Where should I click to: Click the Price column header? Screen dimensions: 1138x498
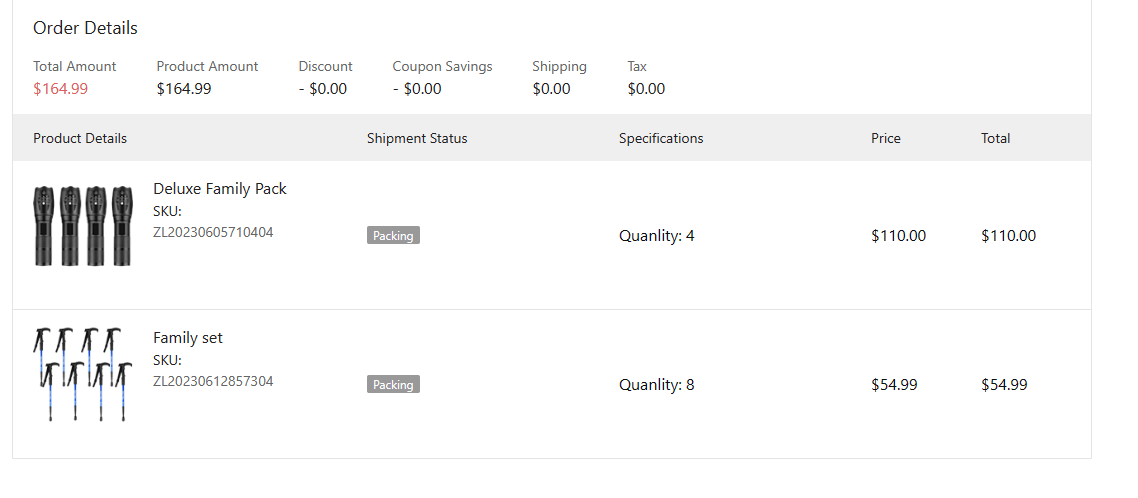pyautogui.click(x=886, y=138)
